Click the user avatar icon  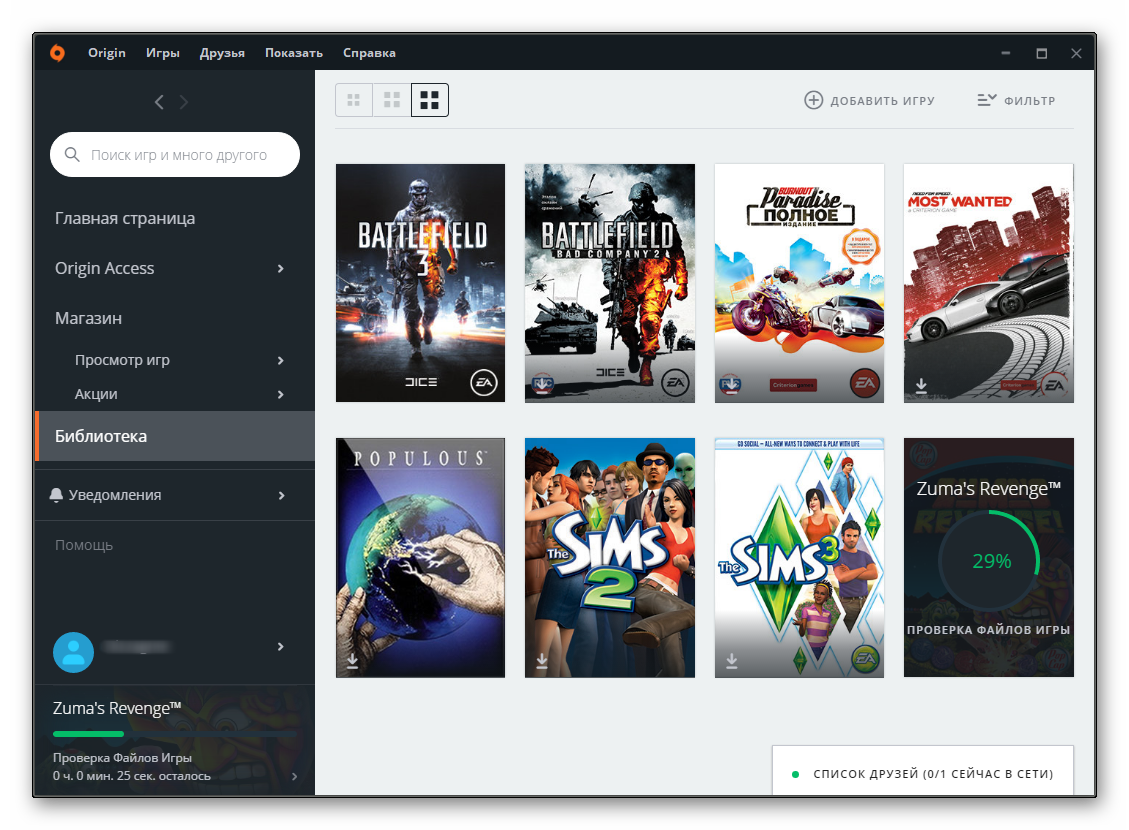[x=73, y=652]
